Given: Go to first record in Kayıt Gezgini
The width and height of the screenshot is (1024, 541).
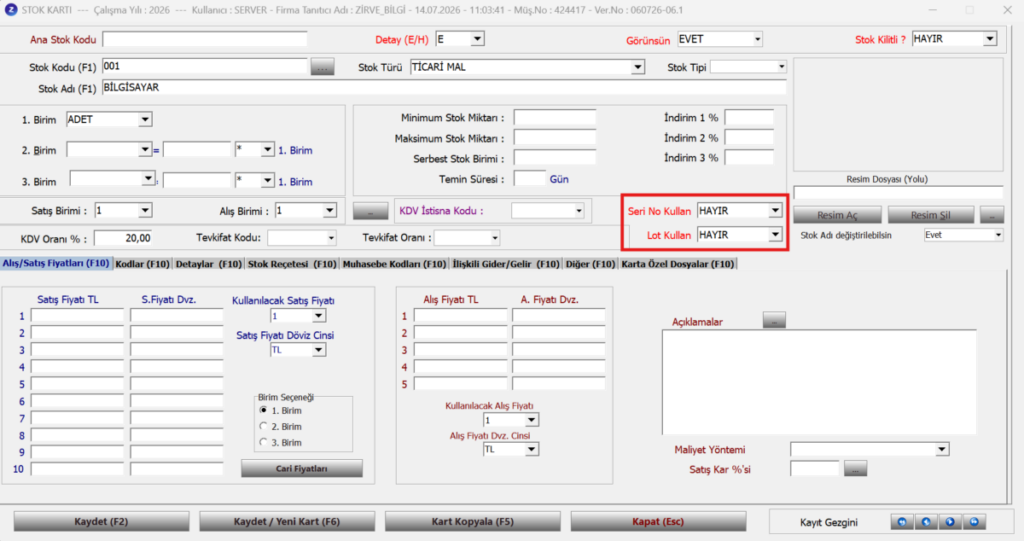Looking at the screenshot, I should 902,522.
